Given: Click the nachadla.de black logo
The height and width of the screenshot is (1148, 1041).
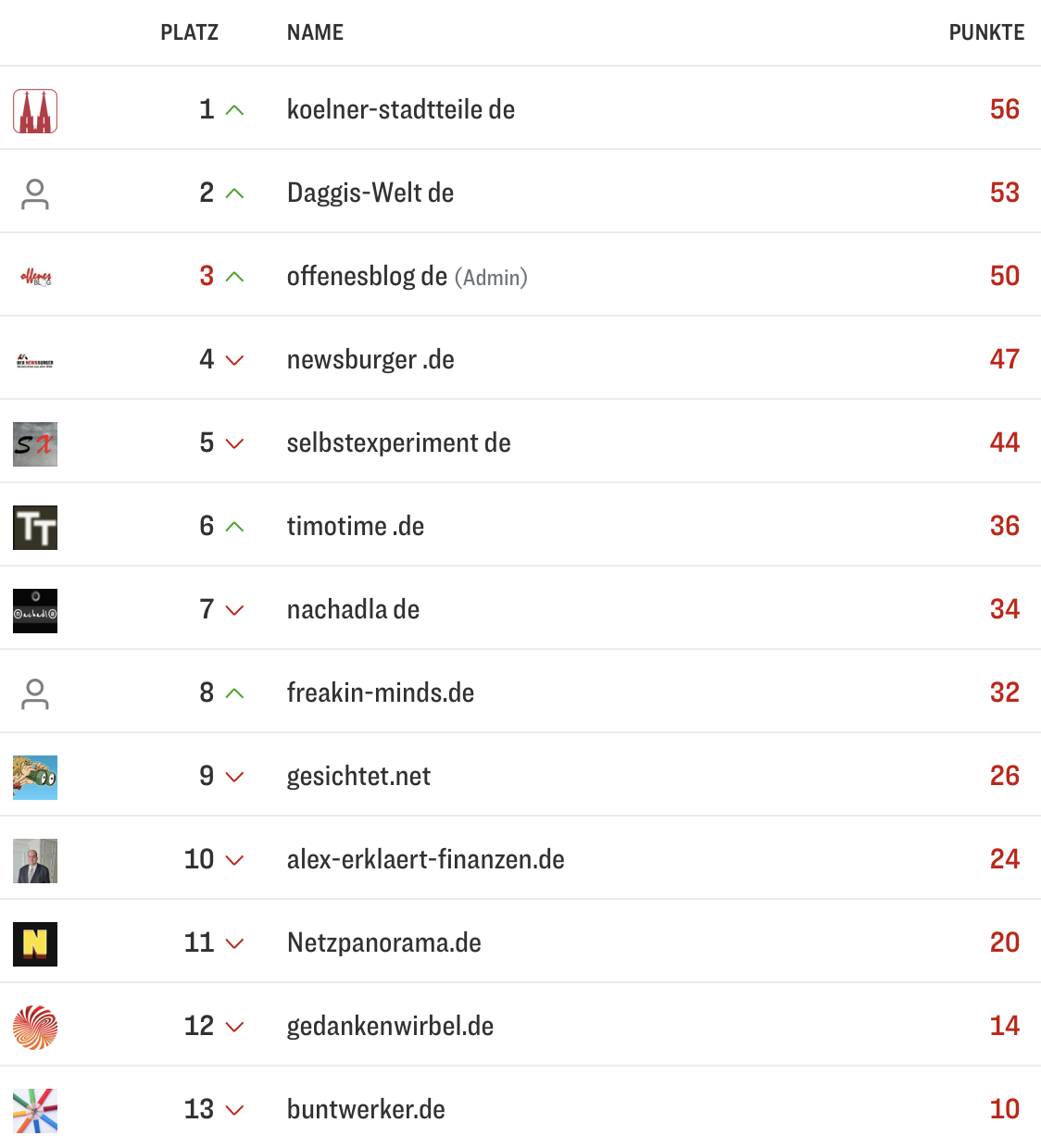Looking at the screenshot, I should coord(34,610).
